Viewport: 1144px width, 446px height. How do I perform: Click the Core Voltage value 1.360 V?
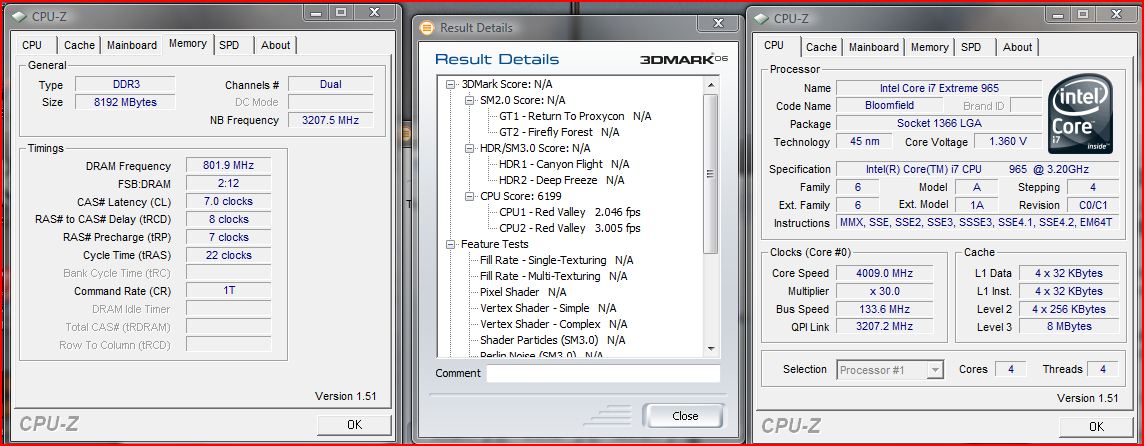(1008, 142)
